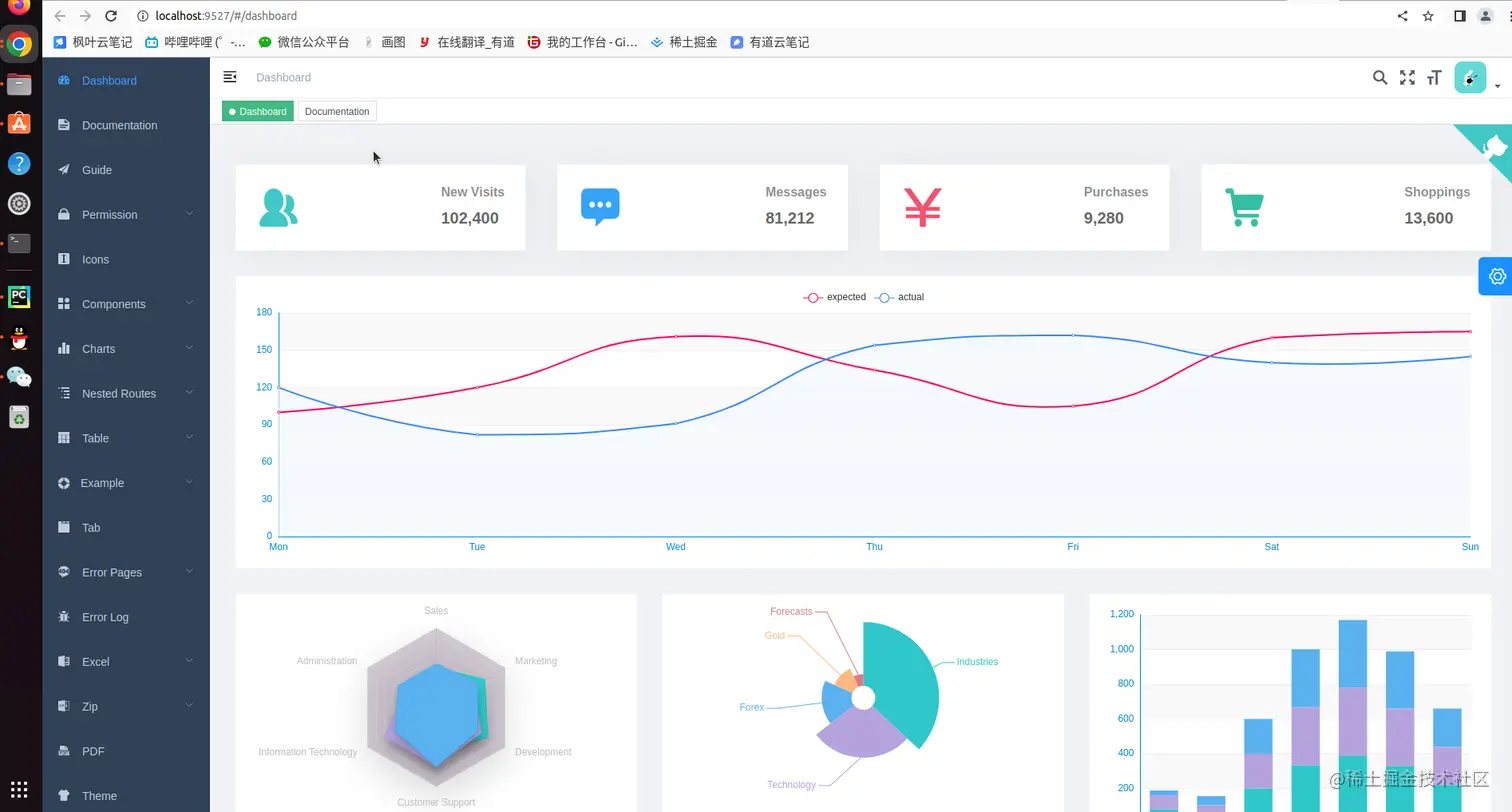Open the font size selector icon
1512x812 pixels.
1434,77
